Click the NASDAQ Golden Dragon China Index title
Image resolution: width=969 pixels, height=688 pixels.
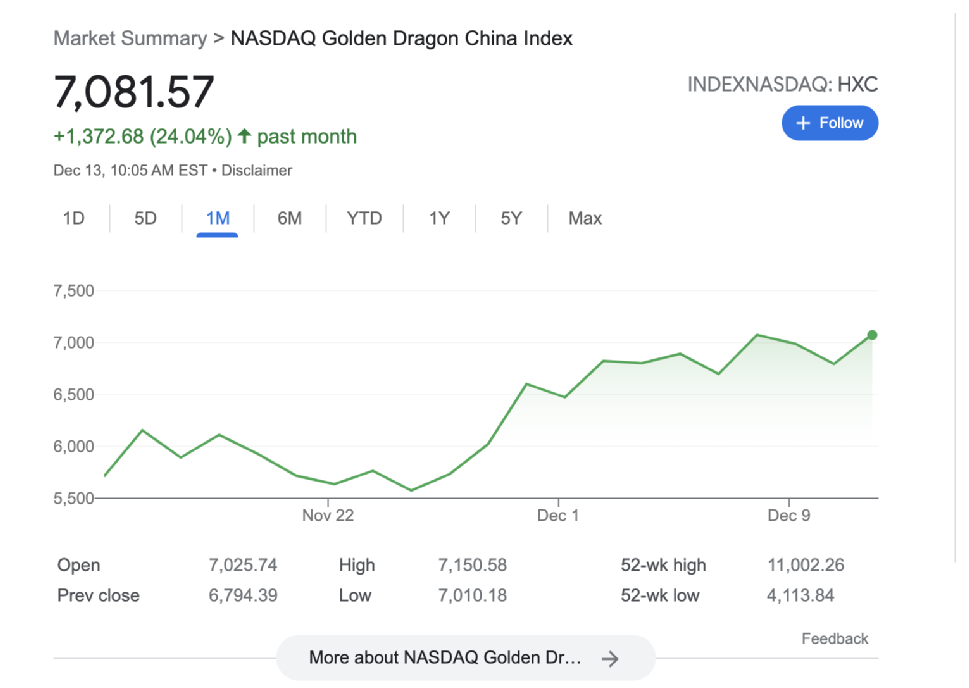click(402, 38)
